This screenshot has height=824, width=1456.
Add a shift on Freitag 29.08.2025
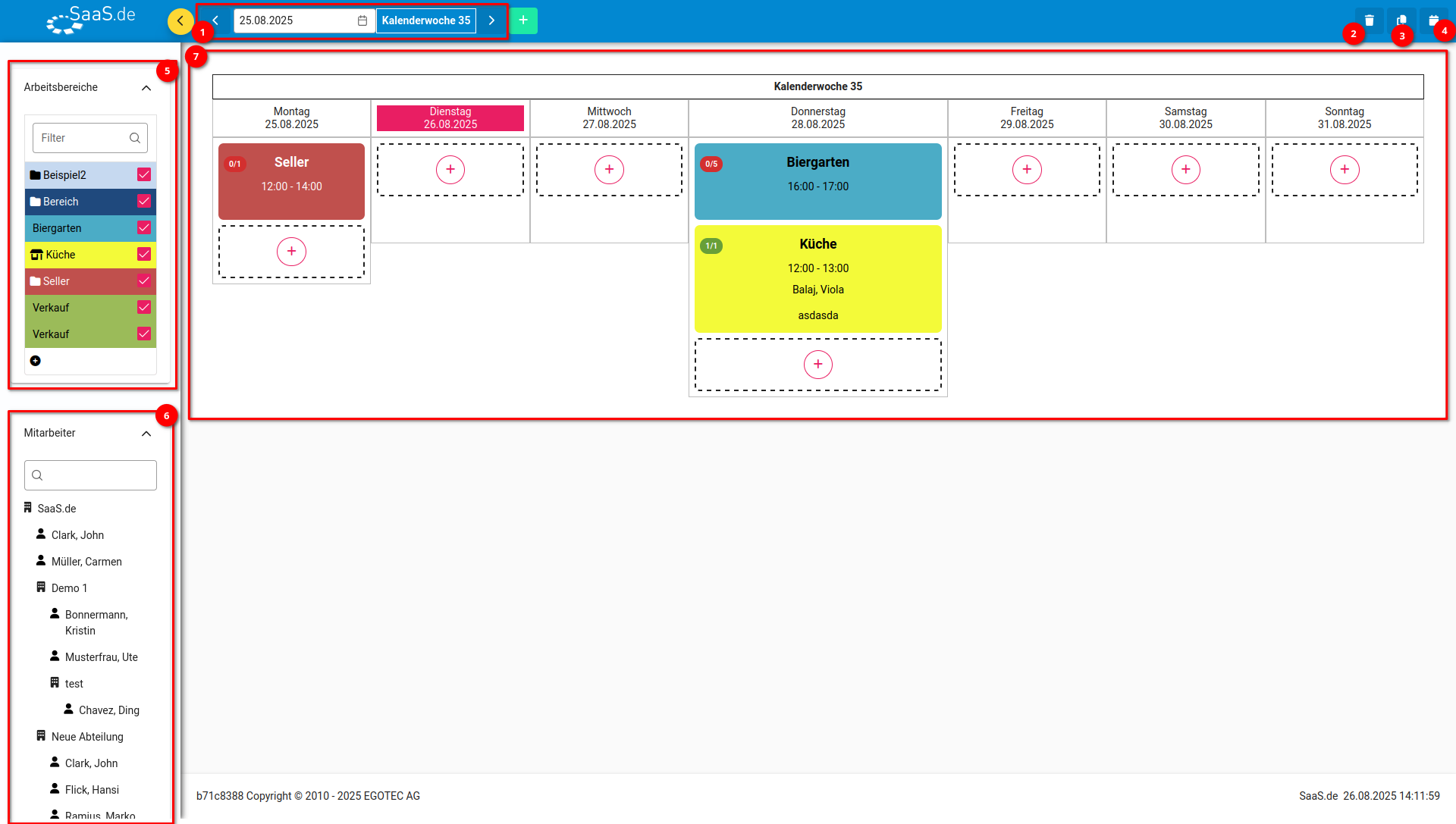(x=1027, y=170)
